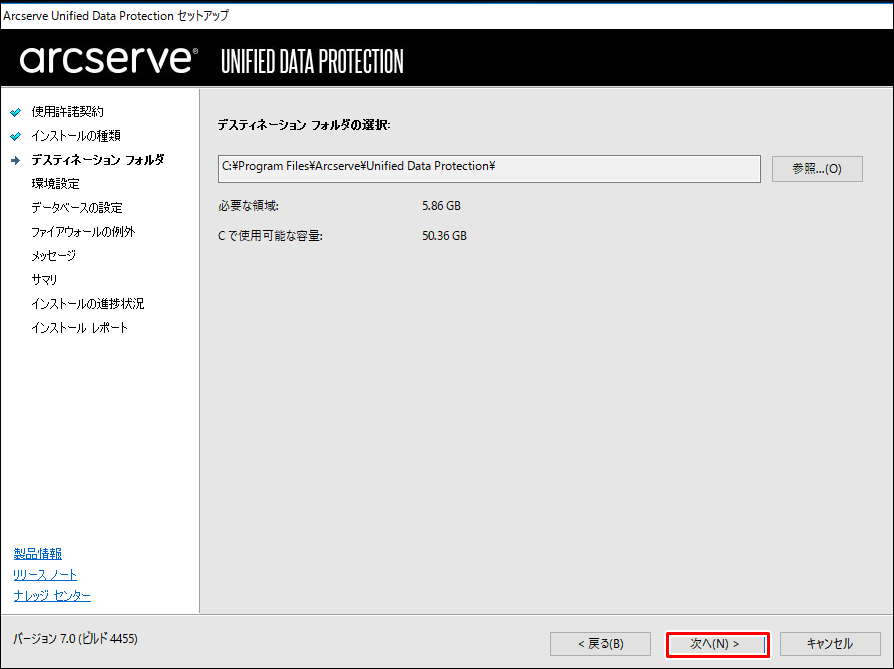Screen dimensions: 894x669
Task: Click checkmark icon beside 使用許諾契約
Action: pos(16,112)
